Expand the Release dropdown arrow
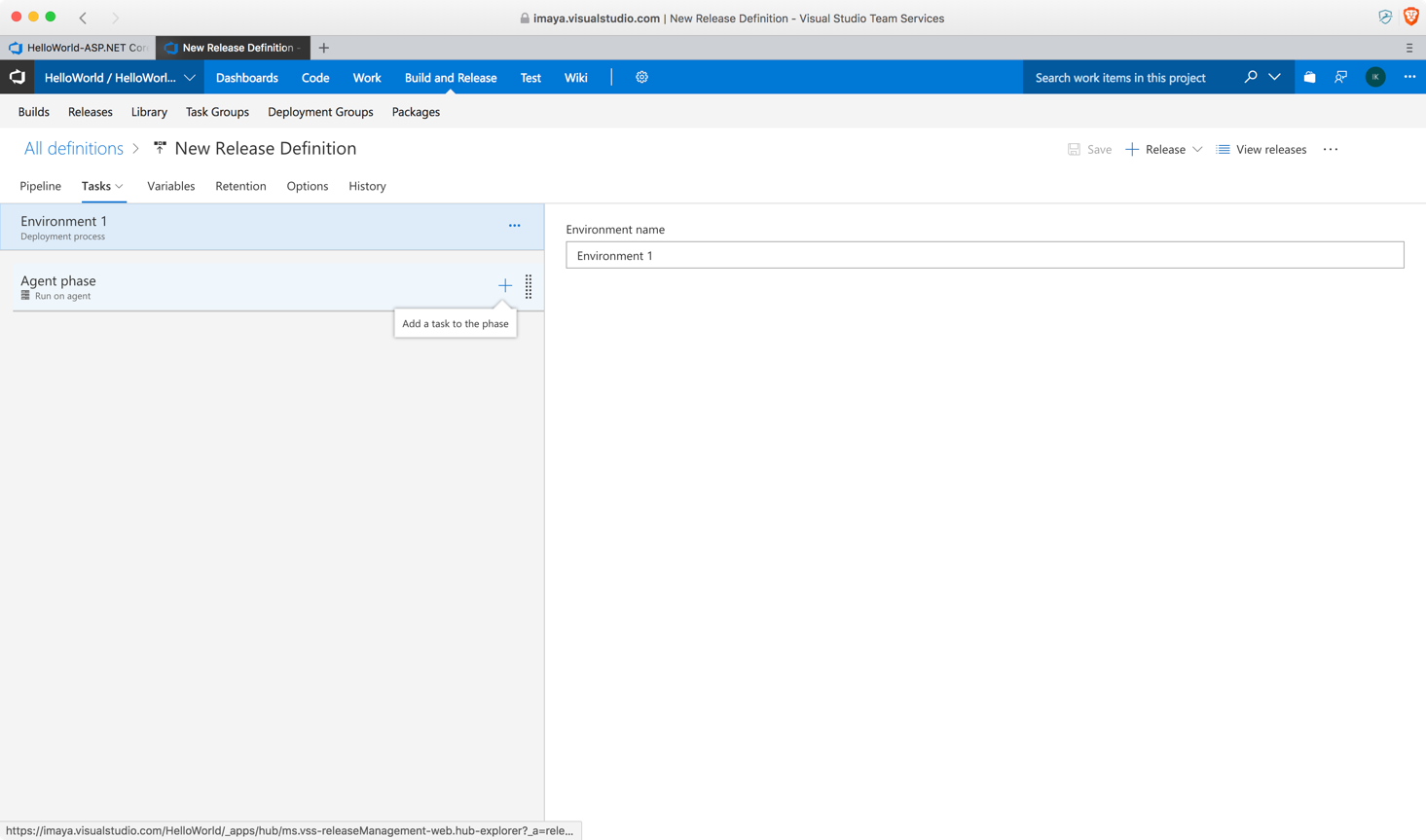1426x840 pixels. tap(1197, 149)
